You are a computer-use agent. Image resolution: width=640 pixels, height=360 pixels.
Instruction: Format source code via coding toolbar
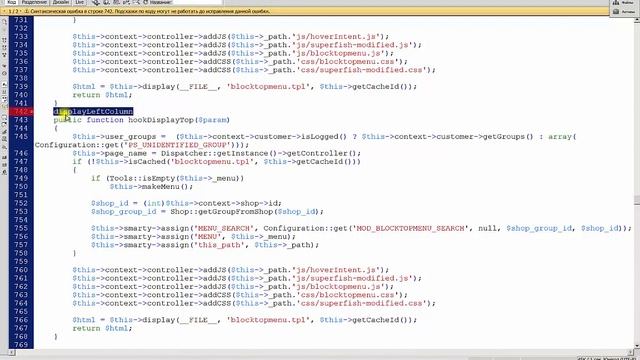click(4, 173)
